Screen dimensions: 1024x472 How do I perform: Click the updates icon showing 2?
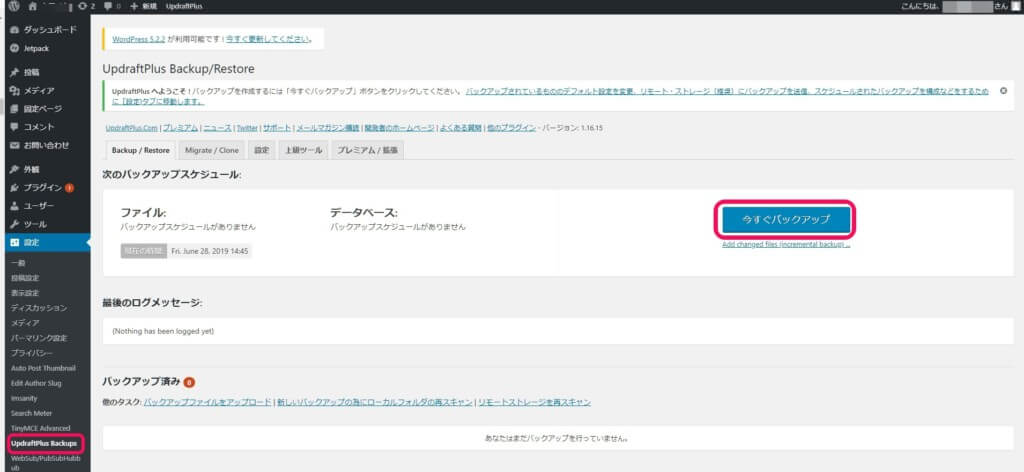point(87,6)
